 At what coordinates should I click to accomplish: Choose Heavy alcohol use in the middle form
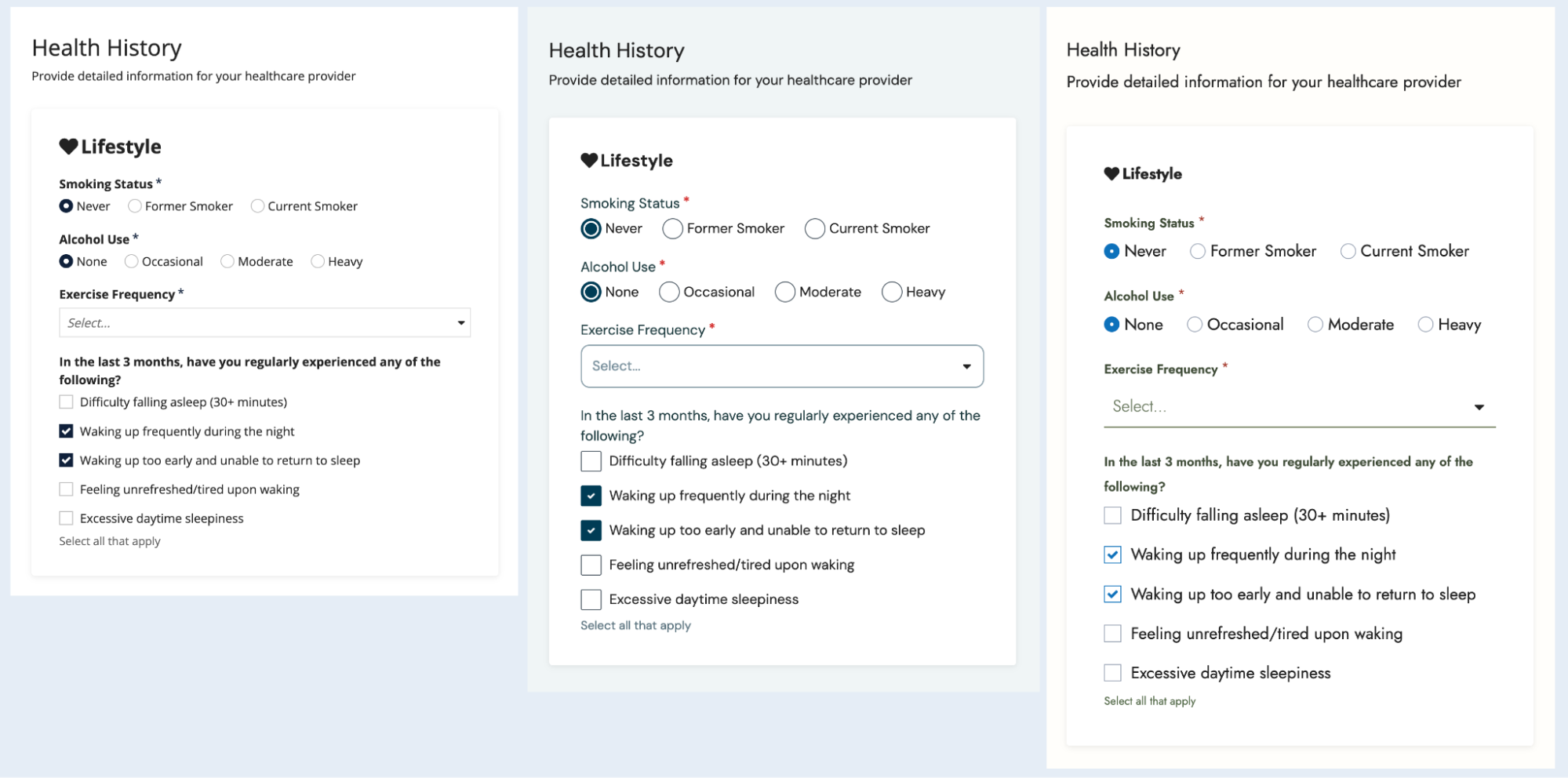tap(892, 293)
